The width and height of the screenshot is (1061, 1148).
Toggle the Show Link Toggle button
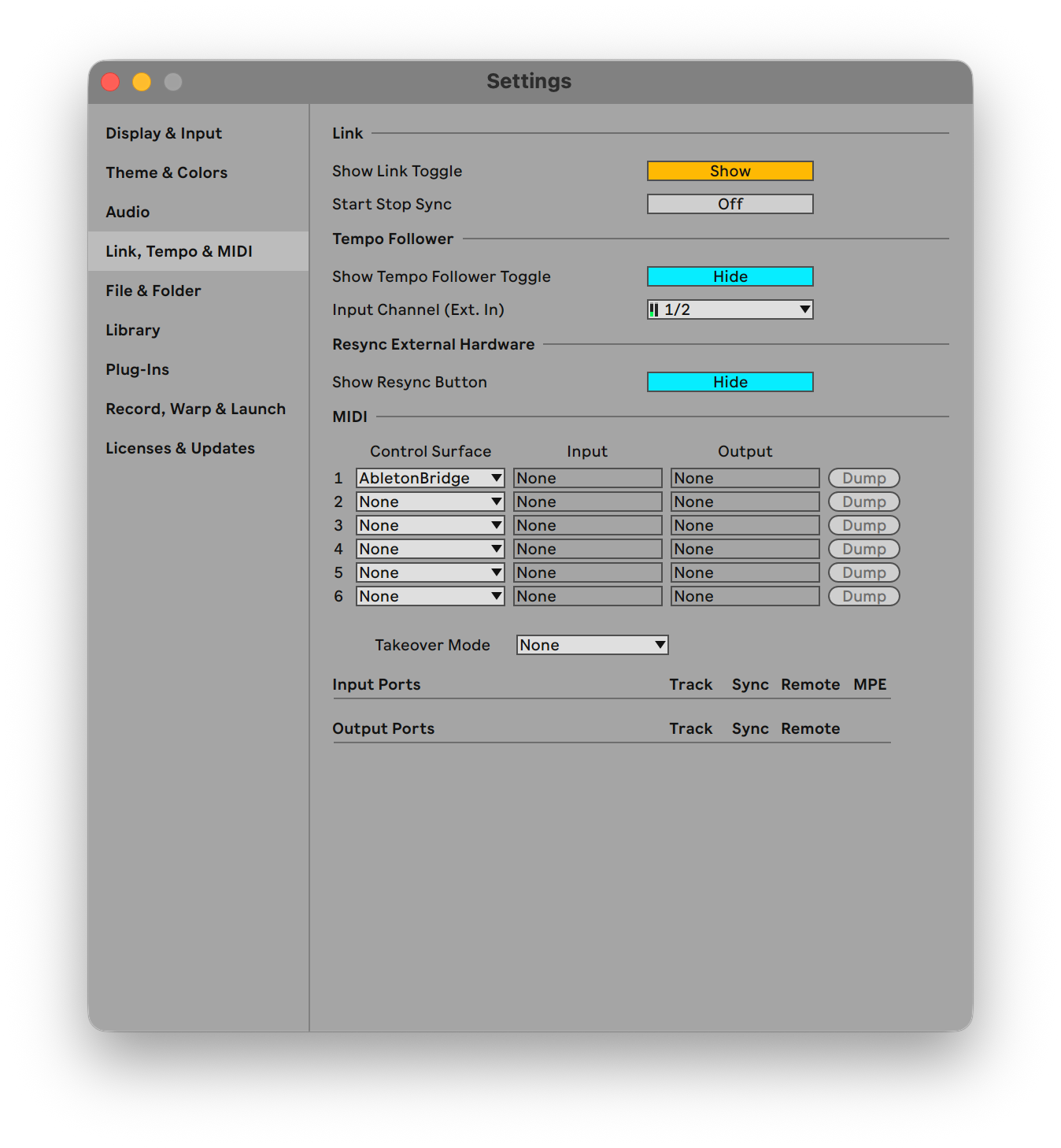pyautogui.click(x=730, y=171)
